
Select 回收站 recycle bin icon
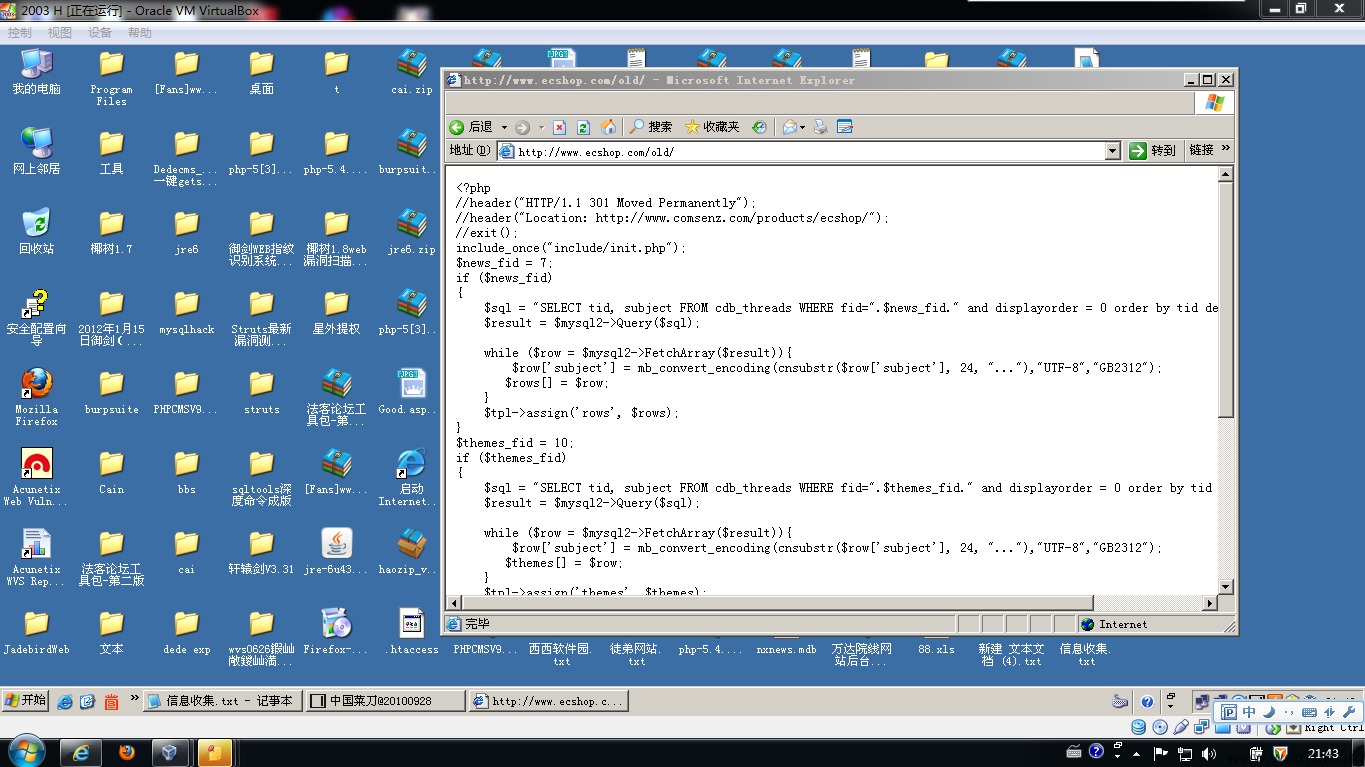click(37, 232)
